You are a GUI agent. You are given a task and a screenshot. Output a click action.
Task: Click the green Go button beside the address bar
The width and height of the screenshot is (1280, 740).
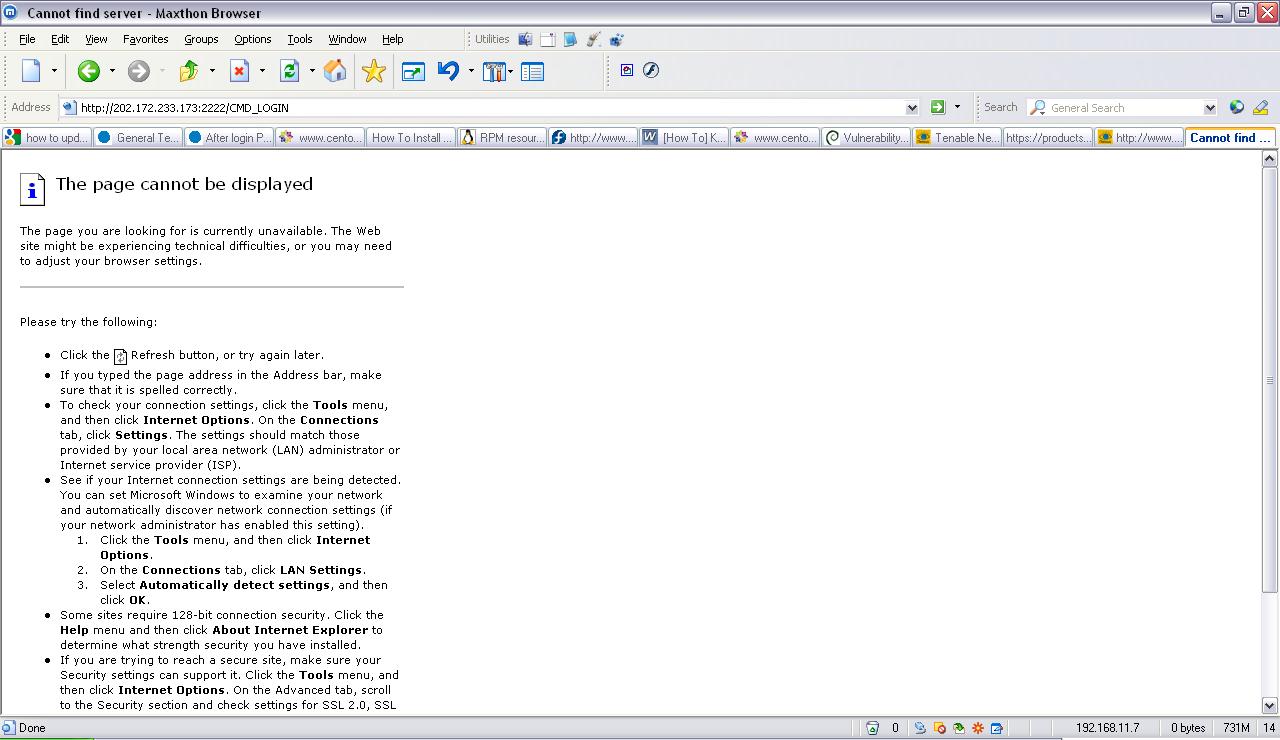point(938,107)
